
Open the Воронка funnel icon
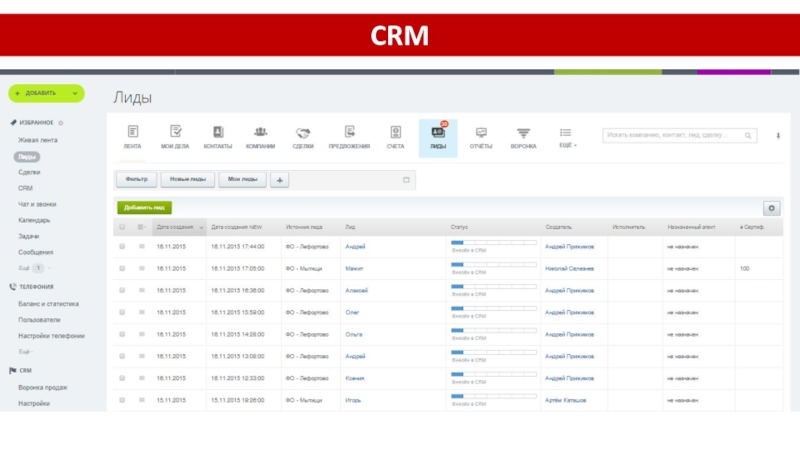click(x=523, y=133)
